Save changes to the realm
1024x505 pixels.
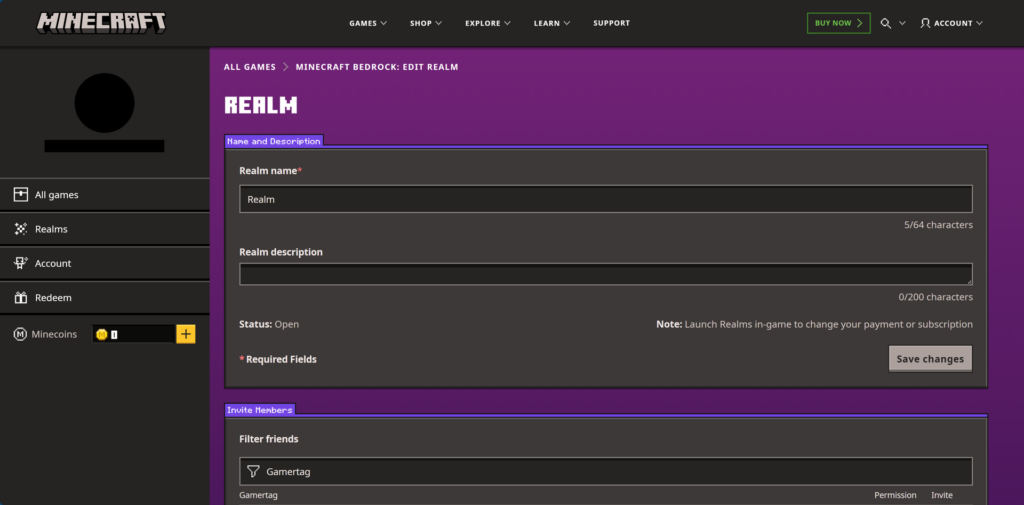(x=930, y=359)
